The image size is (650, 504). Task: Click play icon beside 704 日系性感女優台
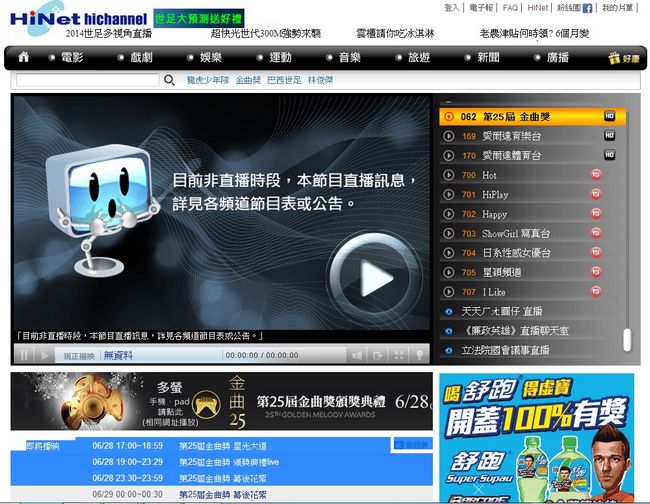pos(449,253)
